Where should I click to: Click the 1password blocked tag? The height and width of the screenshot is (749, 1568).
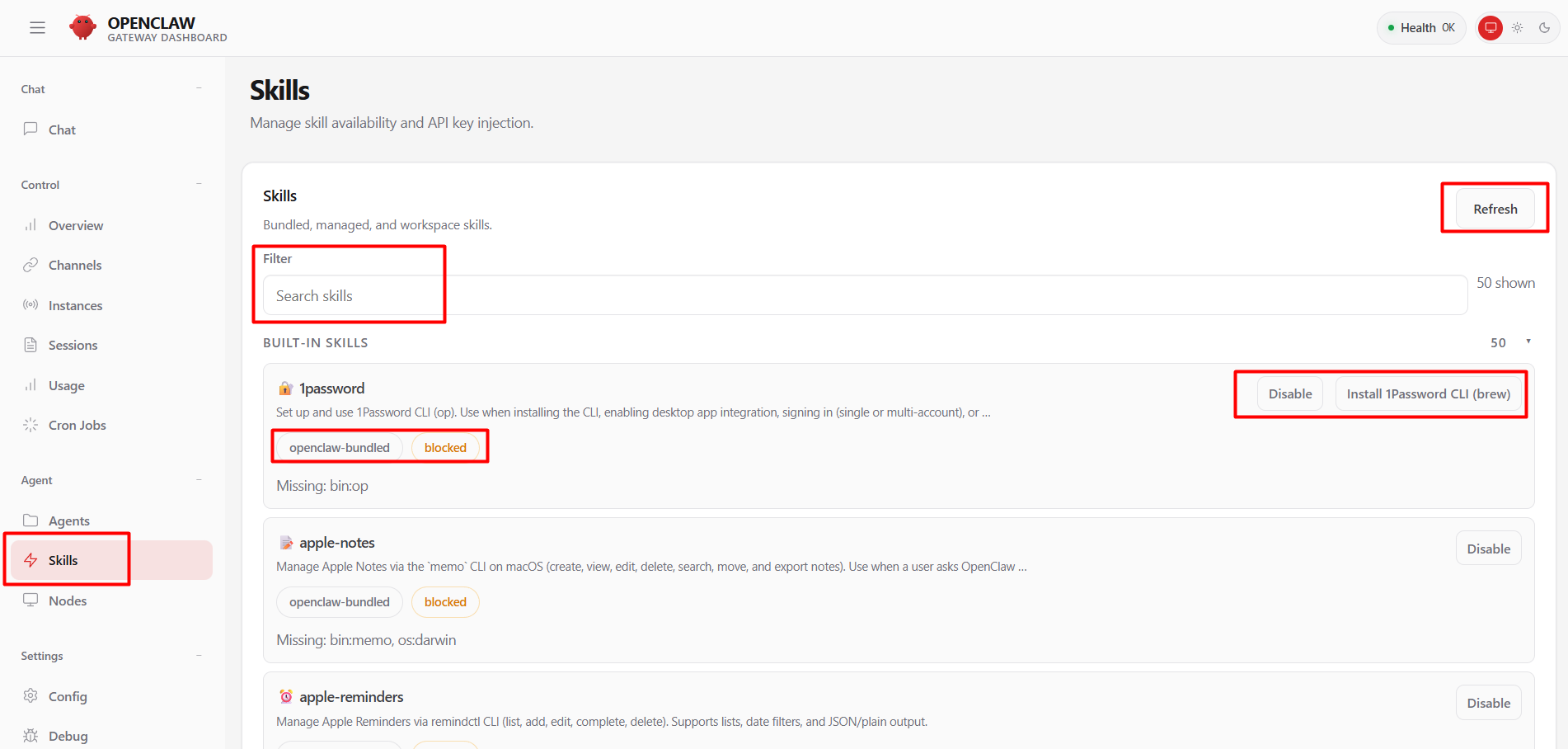pyautogui.click(x=445, y=447)
